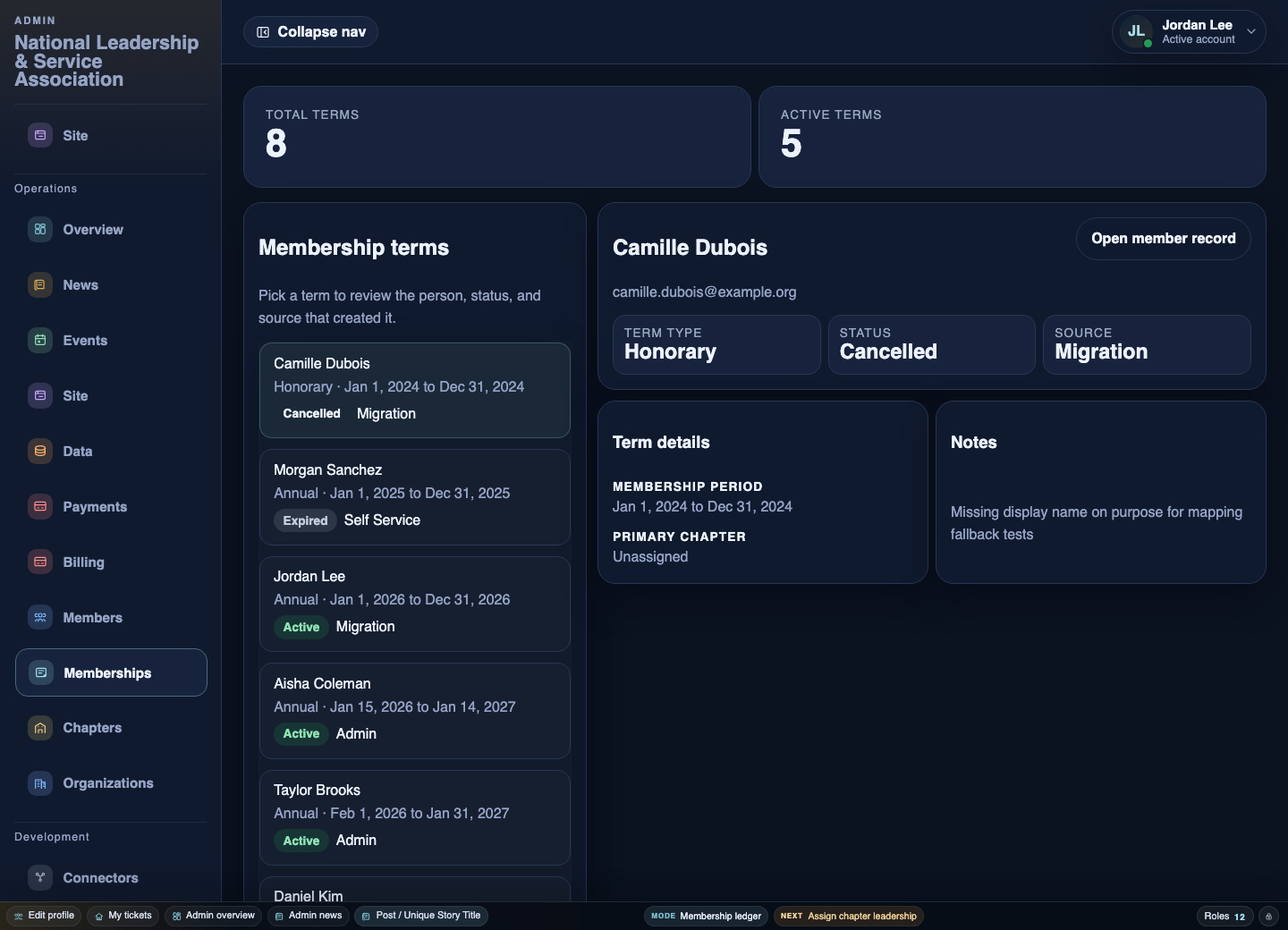Select the Billing icon

[40, 562]
